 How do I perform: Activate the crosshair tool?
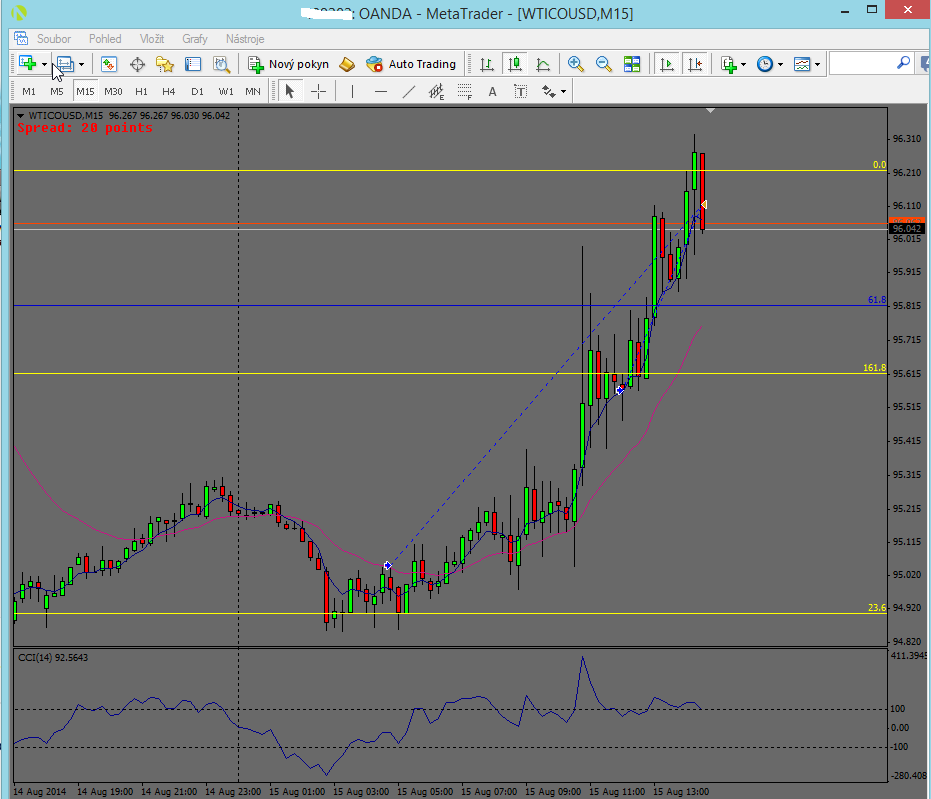(x=318, y=91)
